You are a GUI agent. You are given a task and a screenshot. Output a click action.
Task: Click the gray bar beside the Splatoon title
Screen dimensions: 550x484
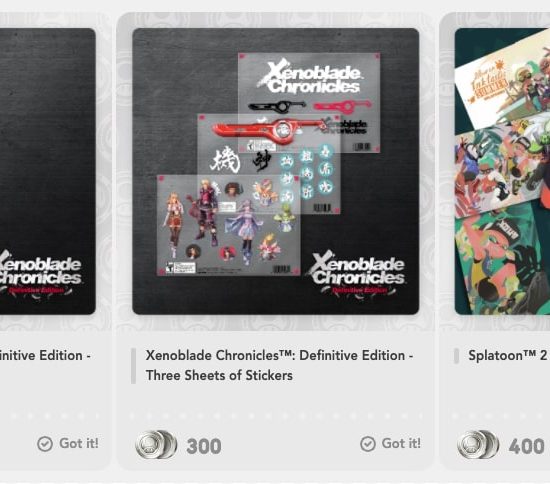point(456,356)
